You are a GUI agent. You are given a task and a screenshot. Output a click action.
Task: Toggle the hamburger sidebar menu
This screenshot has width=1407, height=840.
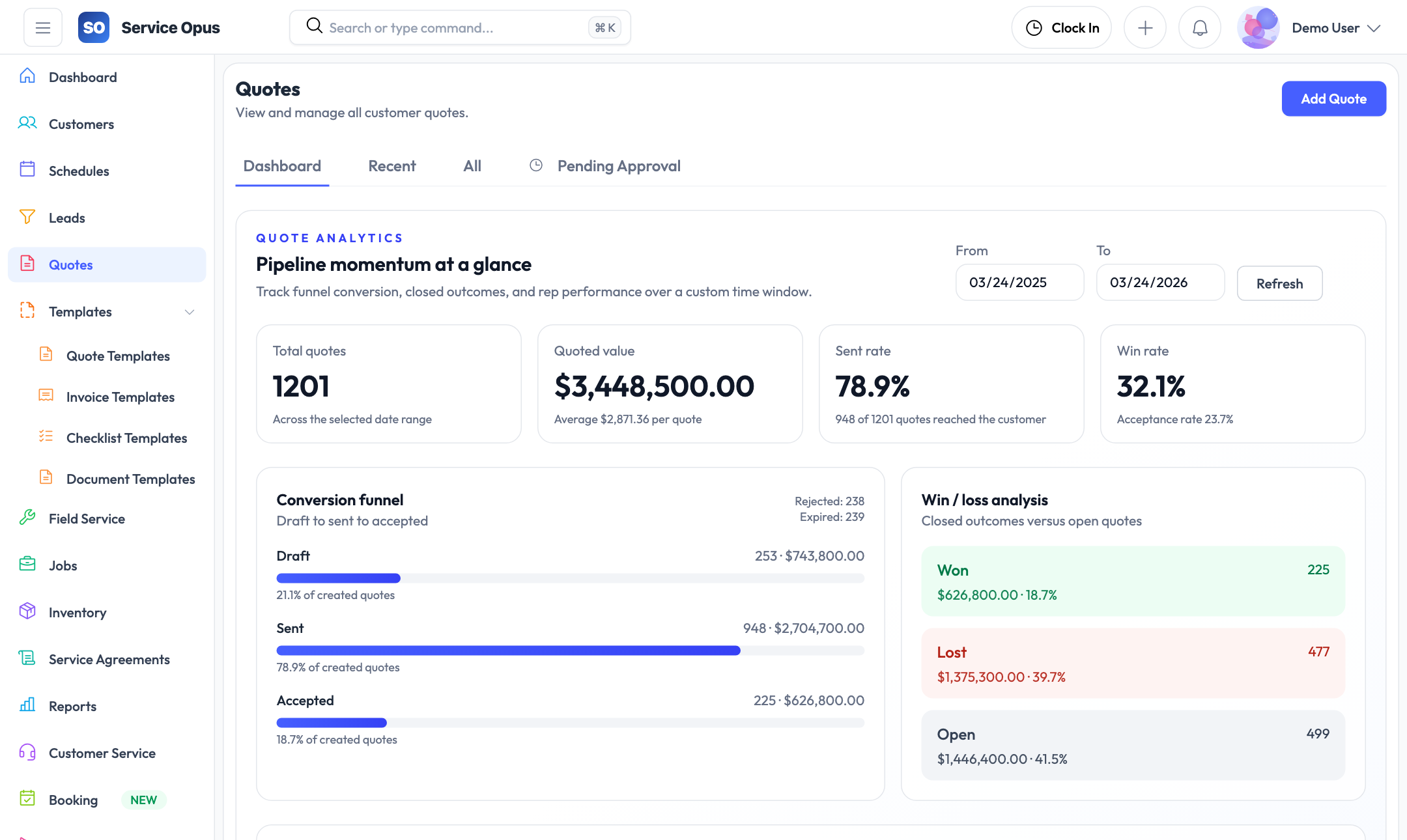[x=43, y=28]
